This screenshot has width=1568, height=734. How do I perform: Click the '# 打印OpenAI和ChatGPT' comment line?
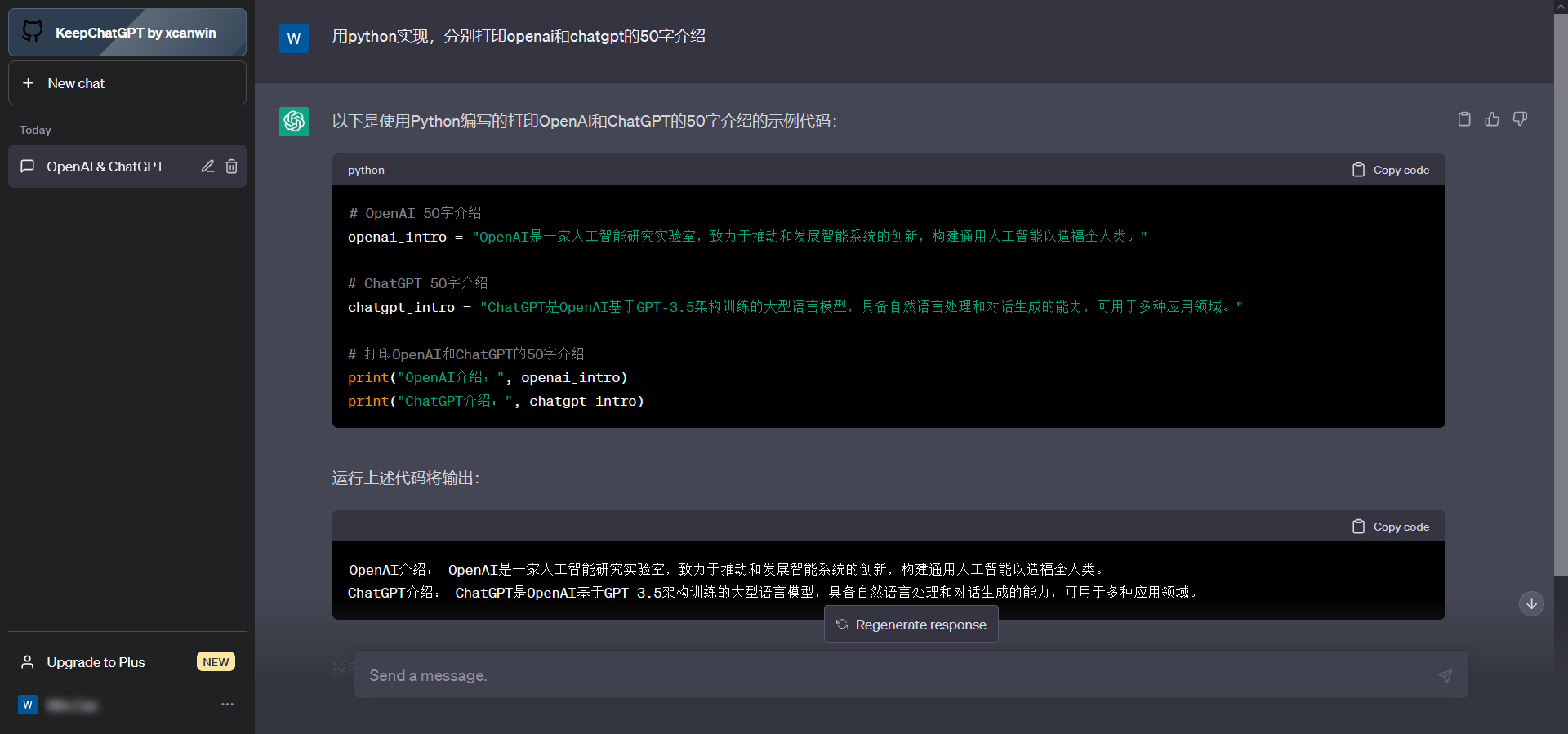[466, 354]
